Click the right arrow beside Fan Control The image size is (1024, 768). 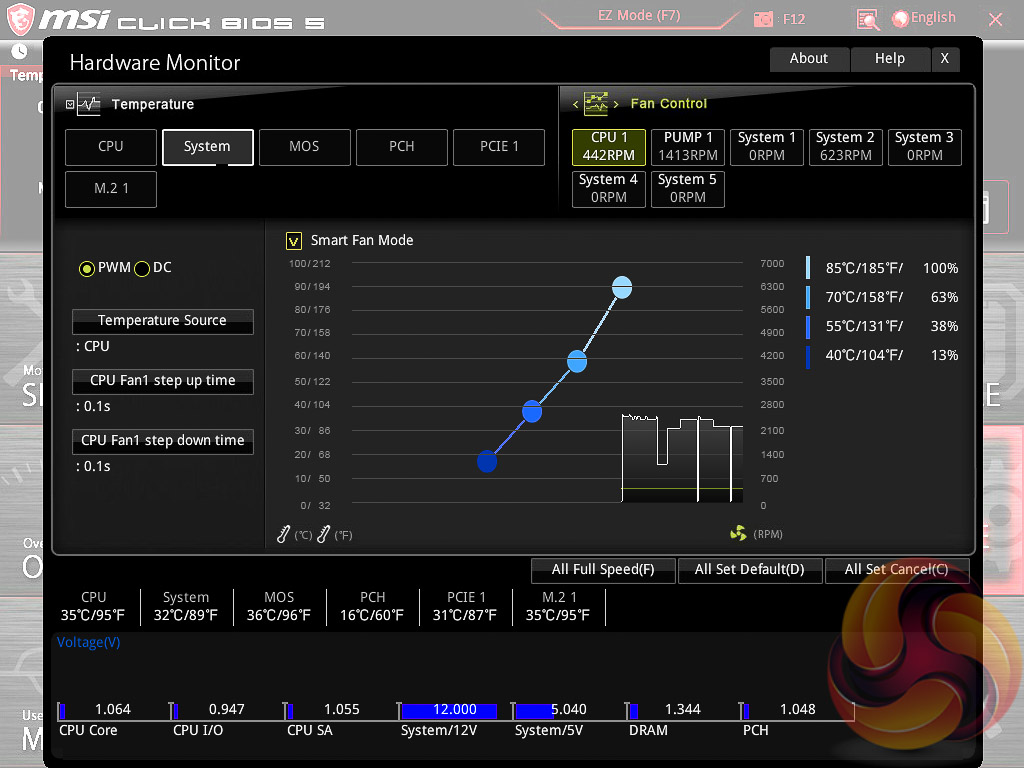[x=616, y=104]
